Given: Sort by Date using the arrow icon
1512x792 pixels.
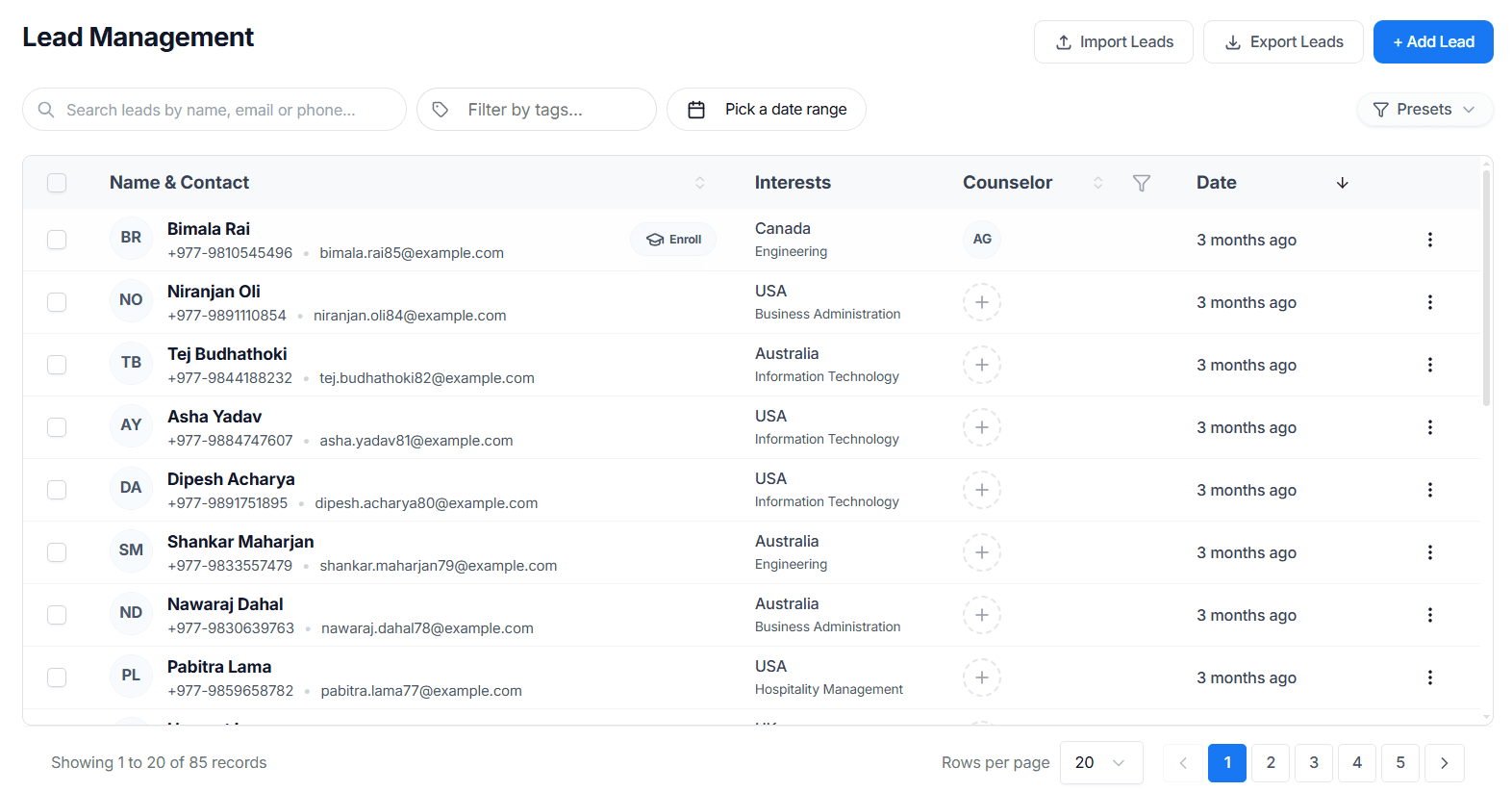Looking at the screenshot, I should point(1342,183).
